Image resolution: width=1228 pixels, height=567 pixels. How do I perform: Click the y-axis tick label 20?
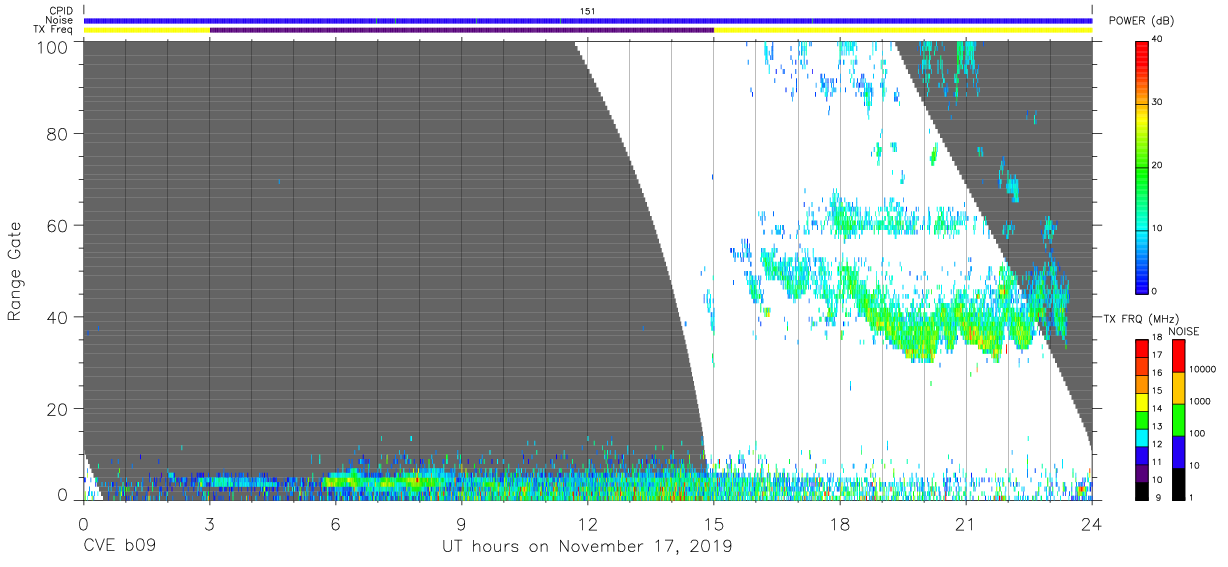58,409
